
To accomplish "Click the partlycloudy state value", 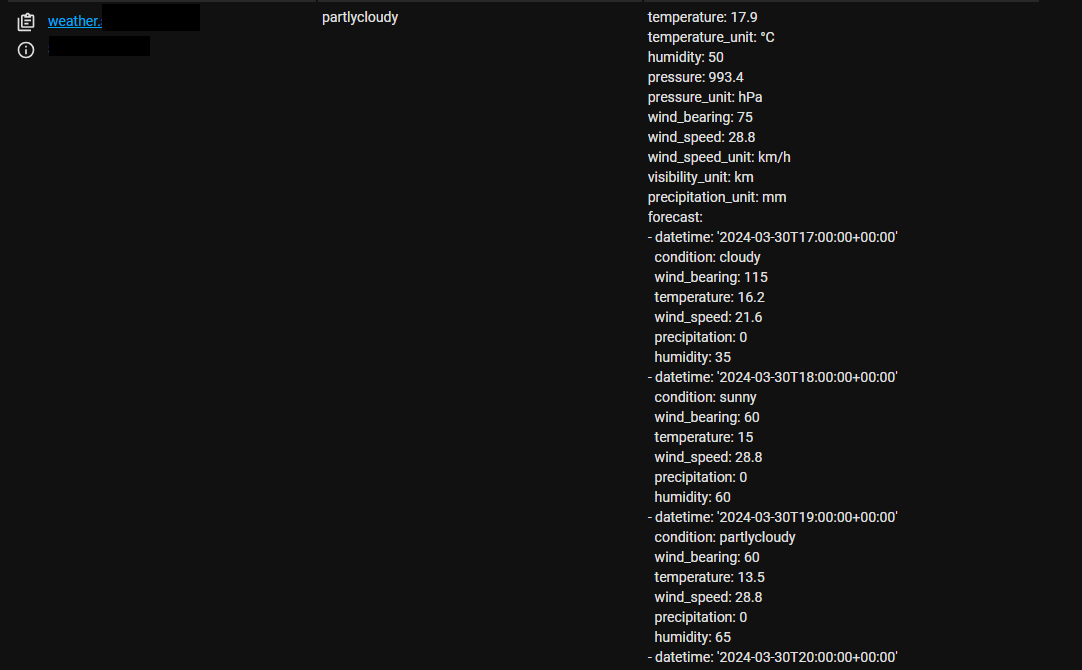I will pyautogui.click(x=360, y=17).
